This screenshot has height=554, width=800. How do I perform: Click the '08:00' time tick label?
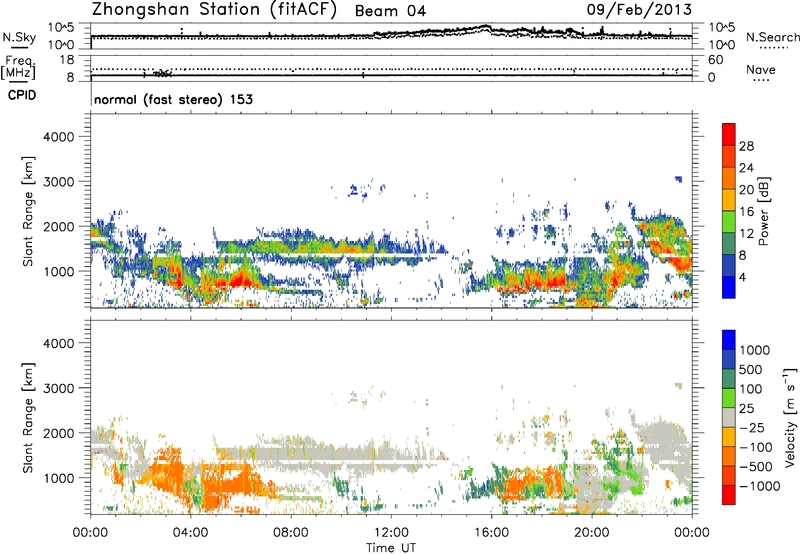click(290, 533)
